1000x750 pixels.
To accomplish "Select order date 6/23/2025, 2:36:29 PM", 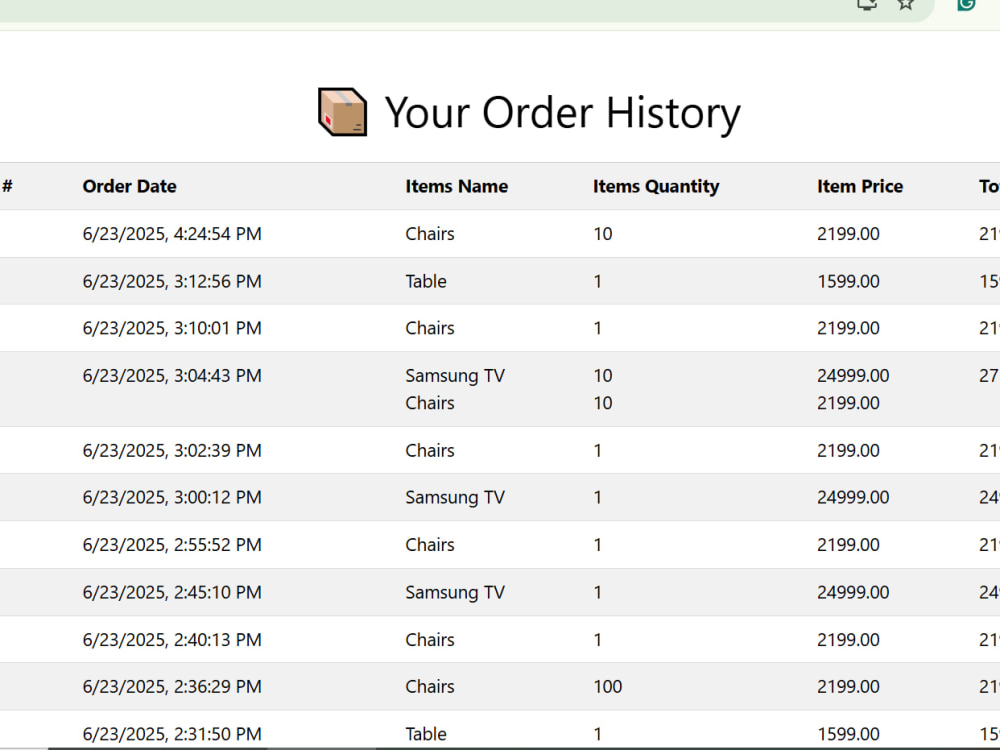I will [x=172, y=687].
